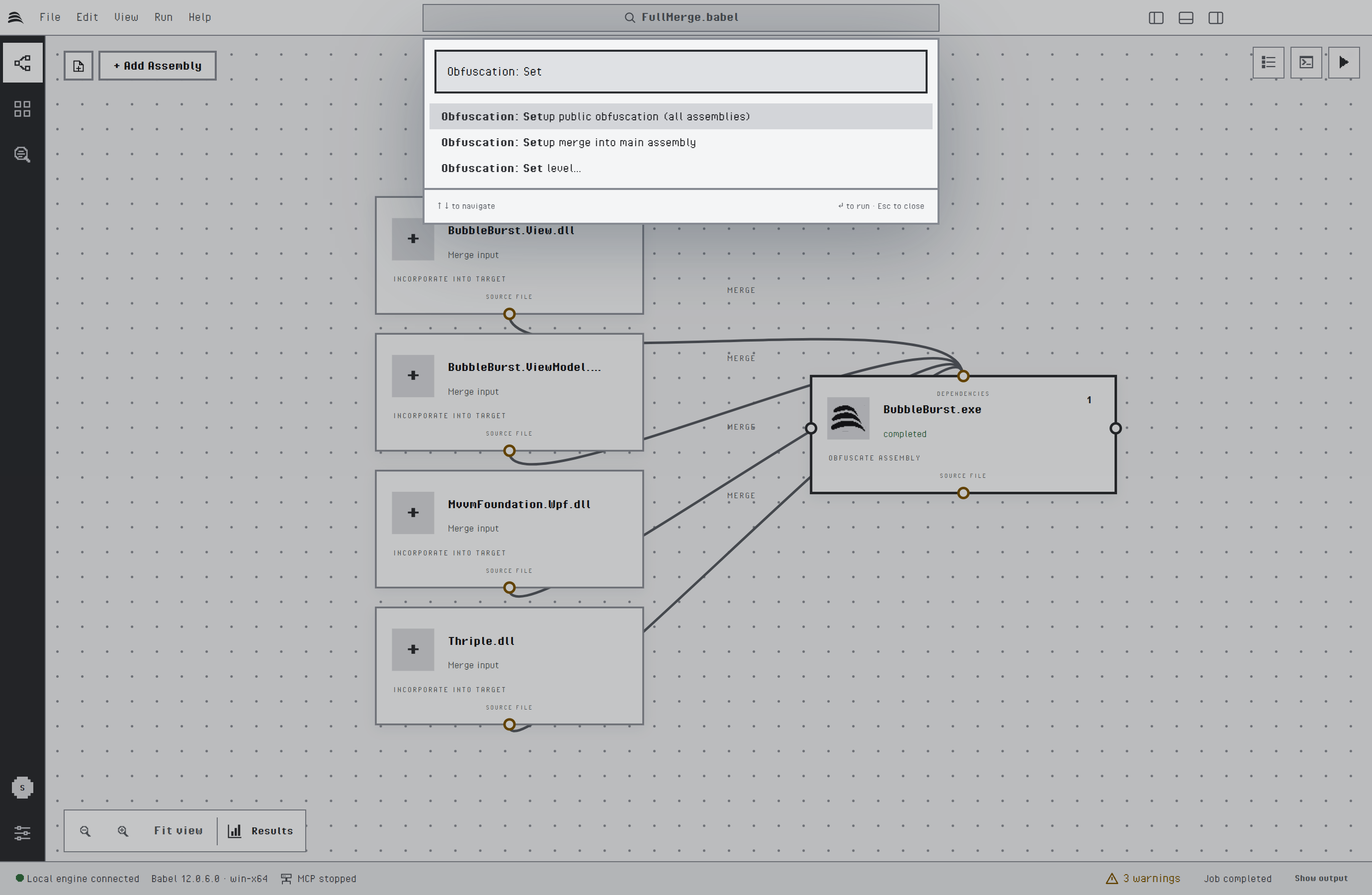
Task: Click Show output in status bar
Action: pyautogui.click(x=1321, y=878)
